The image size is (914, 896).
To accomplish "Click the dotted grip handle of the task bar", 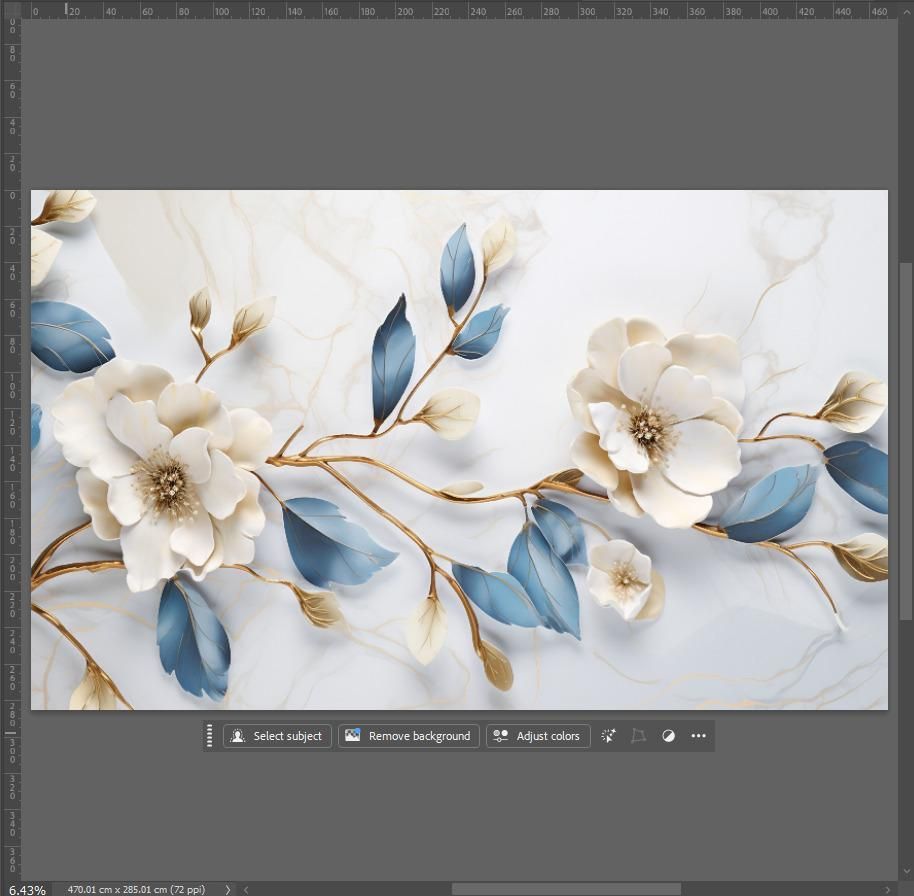I will point(209,736).
